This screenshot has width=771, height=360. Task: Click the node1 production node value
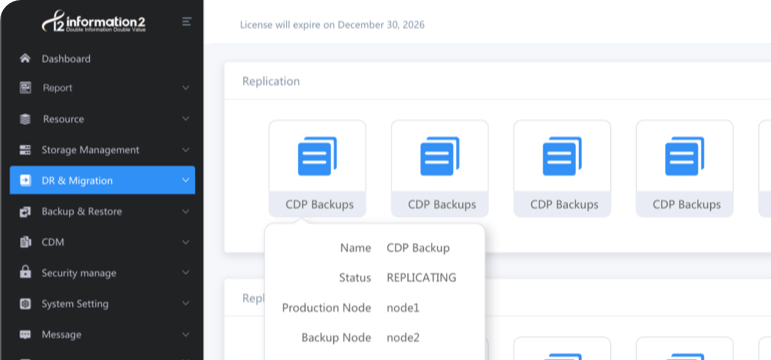pyautogui.click(x=403, y=308)
